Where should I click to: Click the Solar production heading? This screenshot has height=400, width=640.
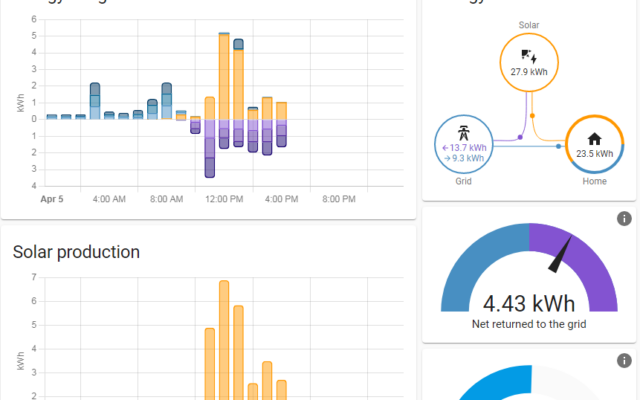click(x=76, y=252)
